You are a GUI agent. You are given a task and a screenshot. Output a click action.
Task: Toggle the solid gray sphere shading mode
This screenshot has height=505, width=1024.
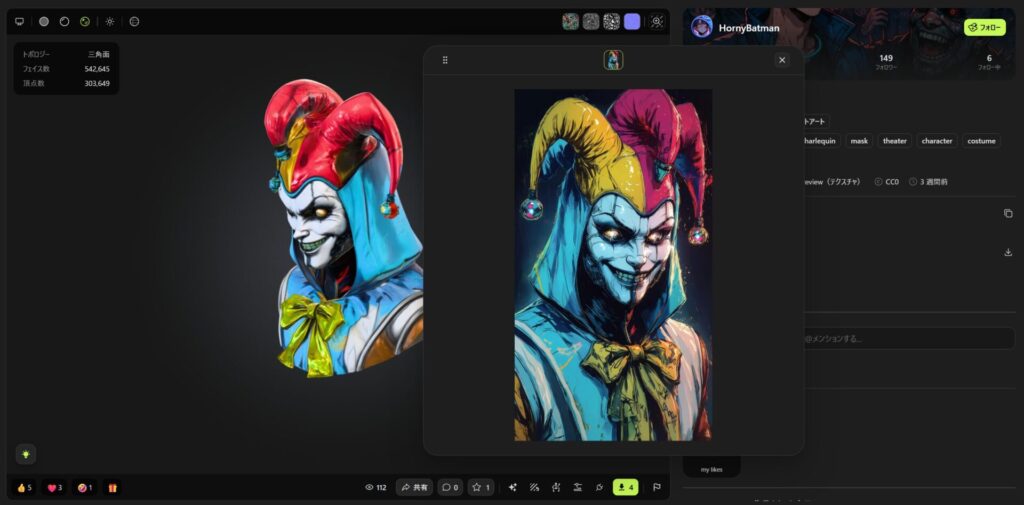[44, 21]
